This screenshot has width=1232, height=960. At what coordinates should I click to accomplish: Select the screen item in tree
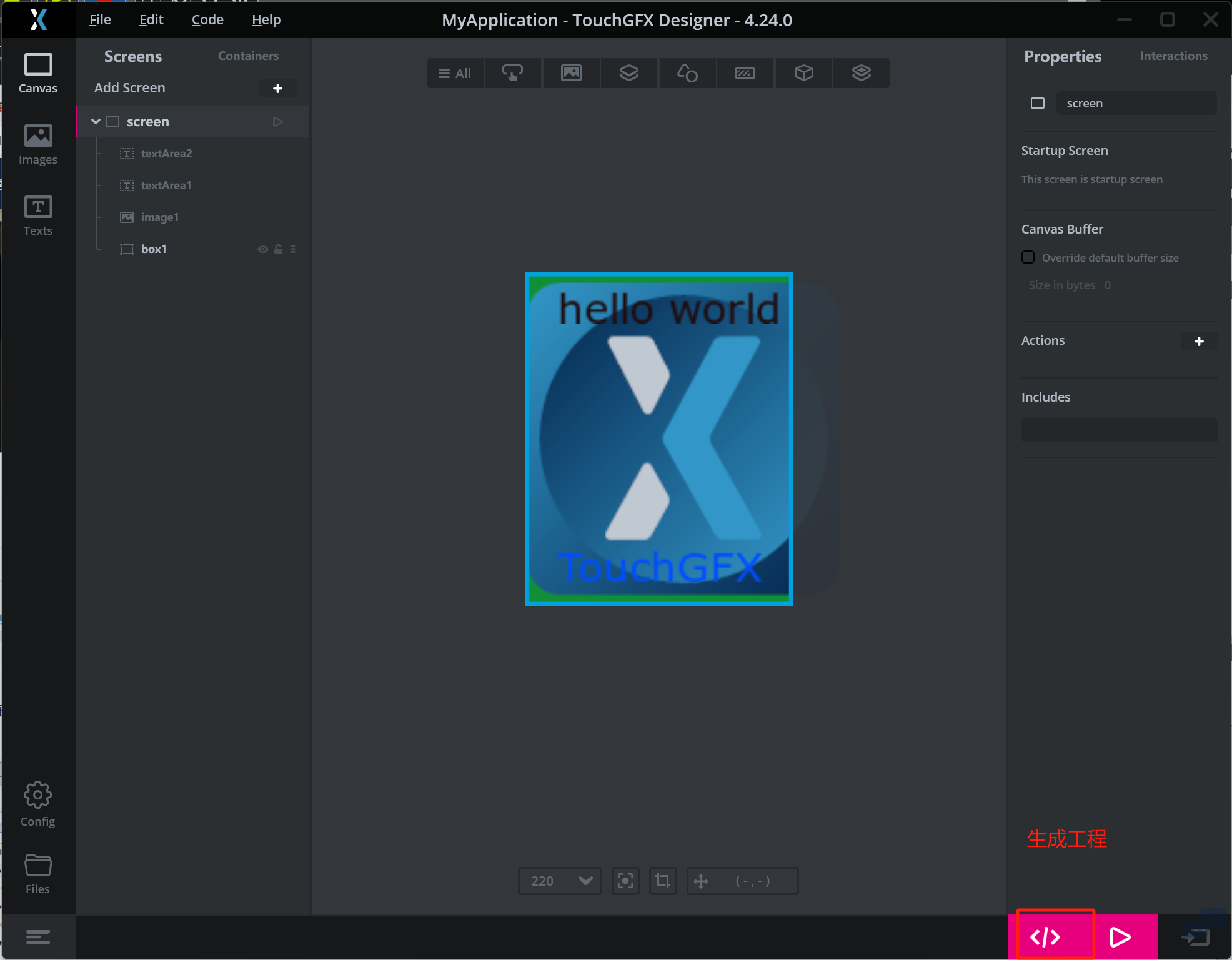(194, 122)
